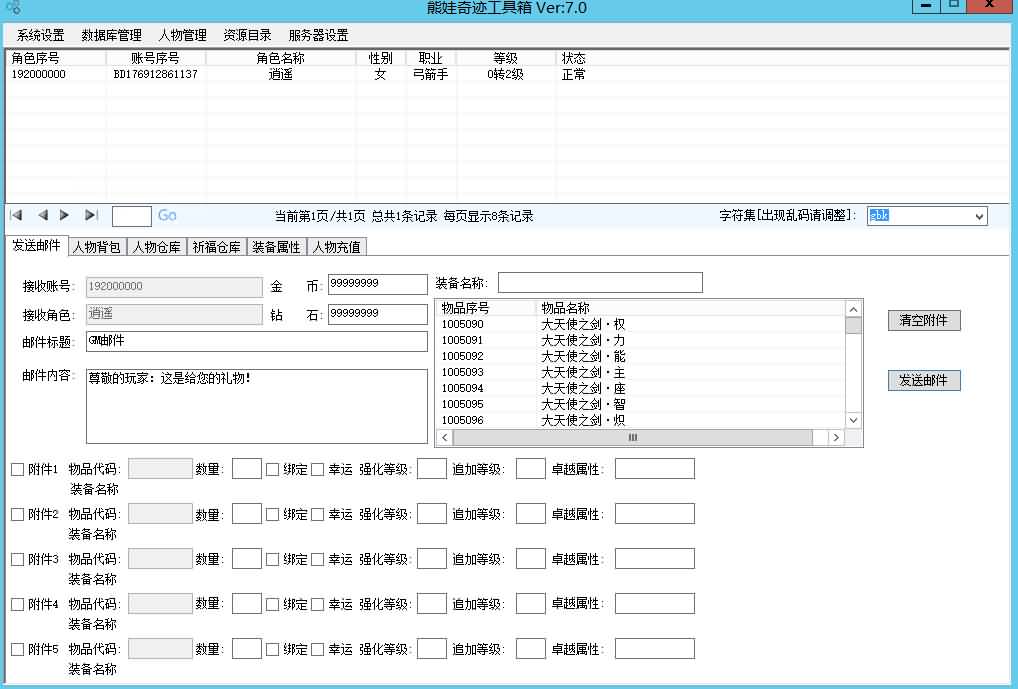Jump to the first page using the pagination icon

[x=14, y=215]
